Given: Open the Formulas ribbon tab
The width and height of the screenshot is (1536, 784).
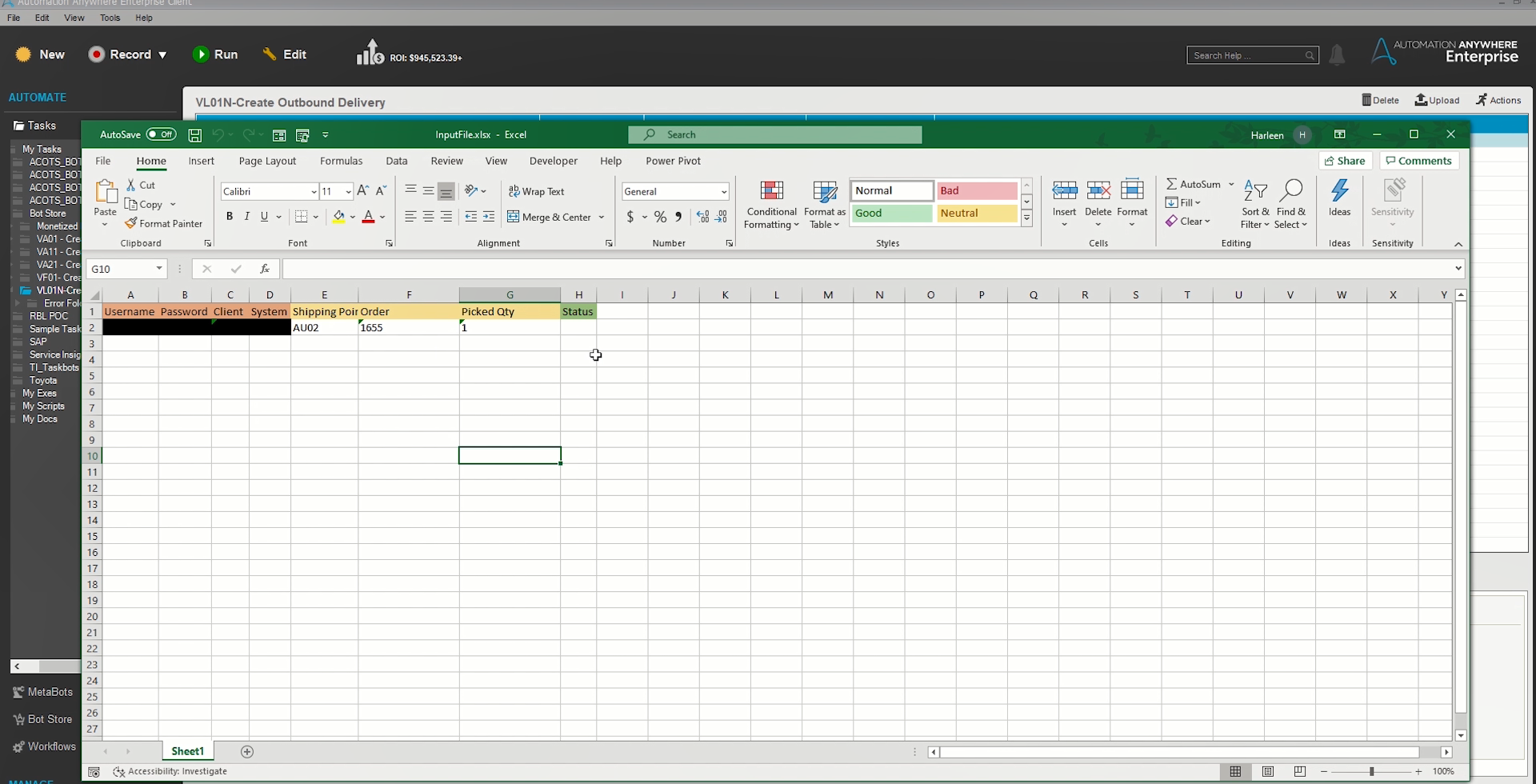Looking at the screenshot, I should click(x=341, y=161).
